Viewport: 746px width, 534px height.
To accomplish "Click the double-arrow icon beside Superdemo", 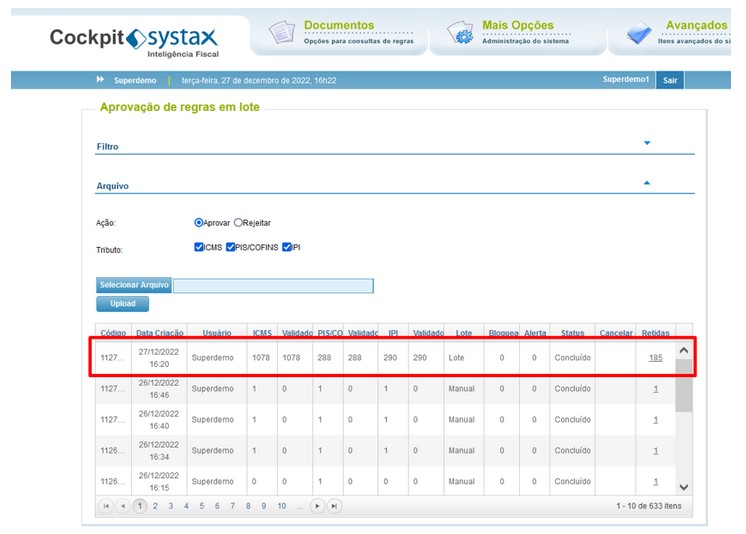I will [100, 79].
